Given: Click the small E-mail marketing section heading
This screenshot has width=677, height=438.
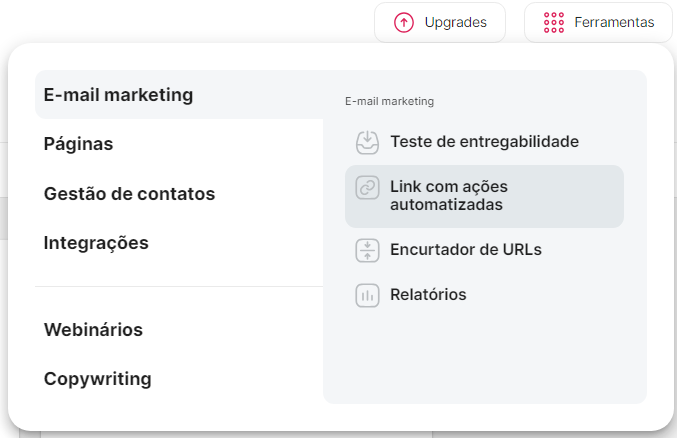Looking at the screenshot, I should [389, 101].
